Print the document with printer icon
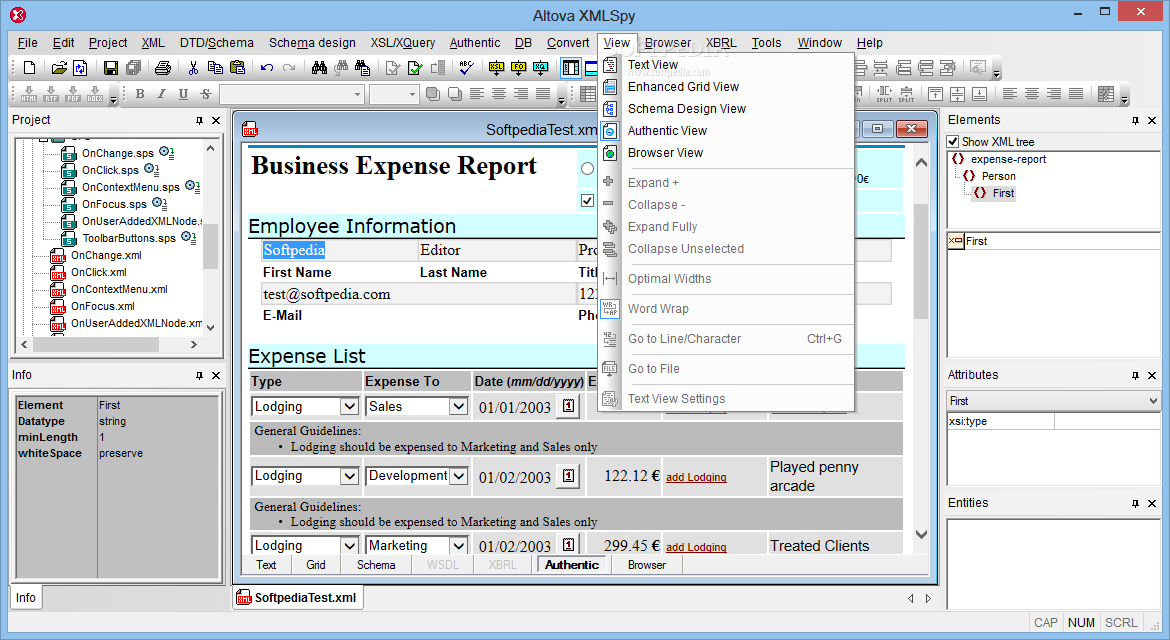1170x640 pixels. (x=163, y=68)
